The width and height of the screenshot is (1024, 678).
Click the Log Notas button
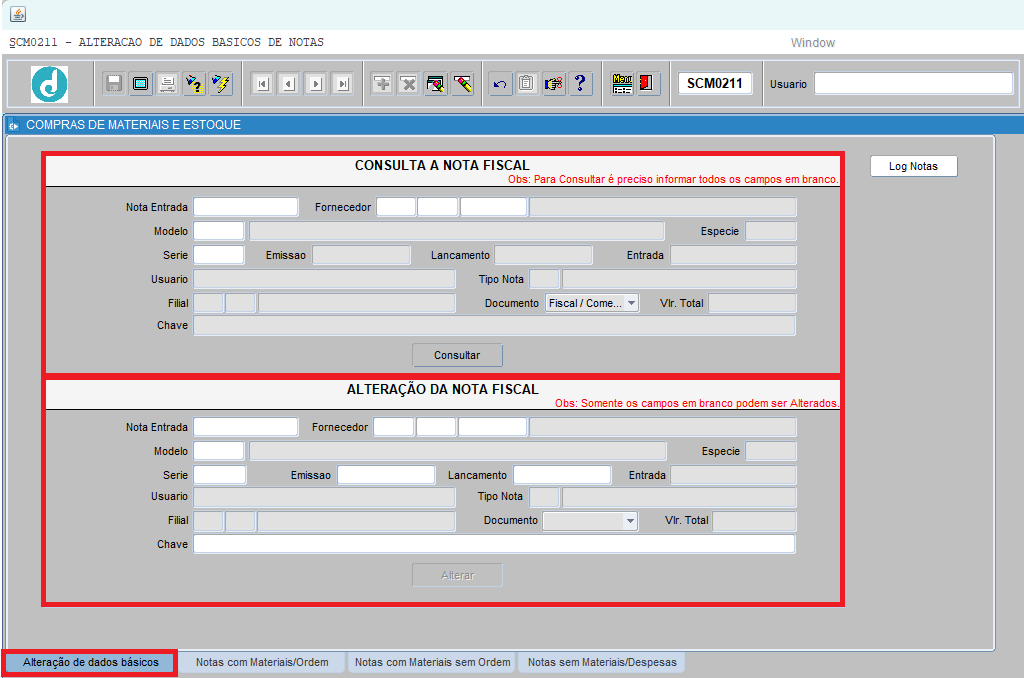pyautogui.click(x=913, y=166)
